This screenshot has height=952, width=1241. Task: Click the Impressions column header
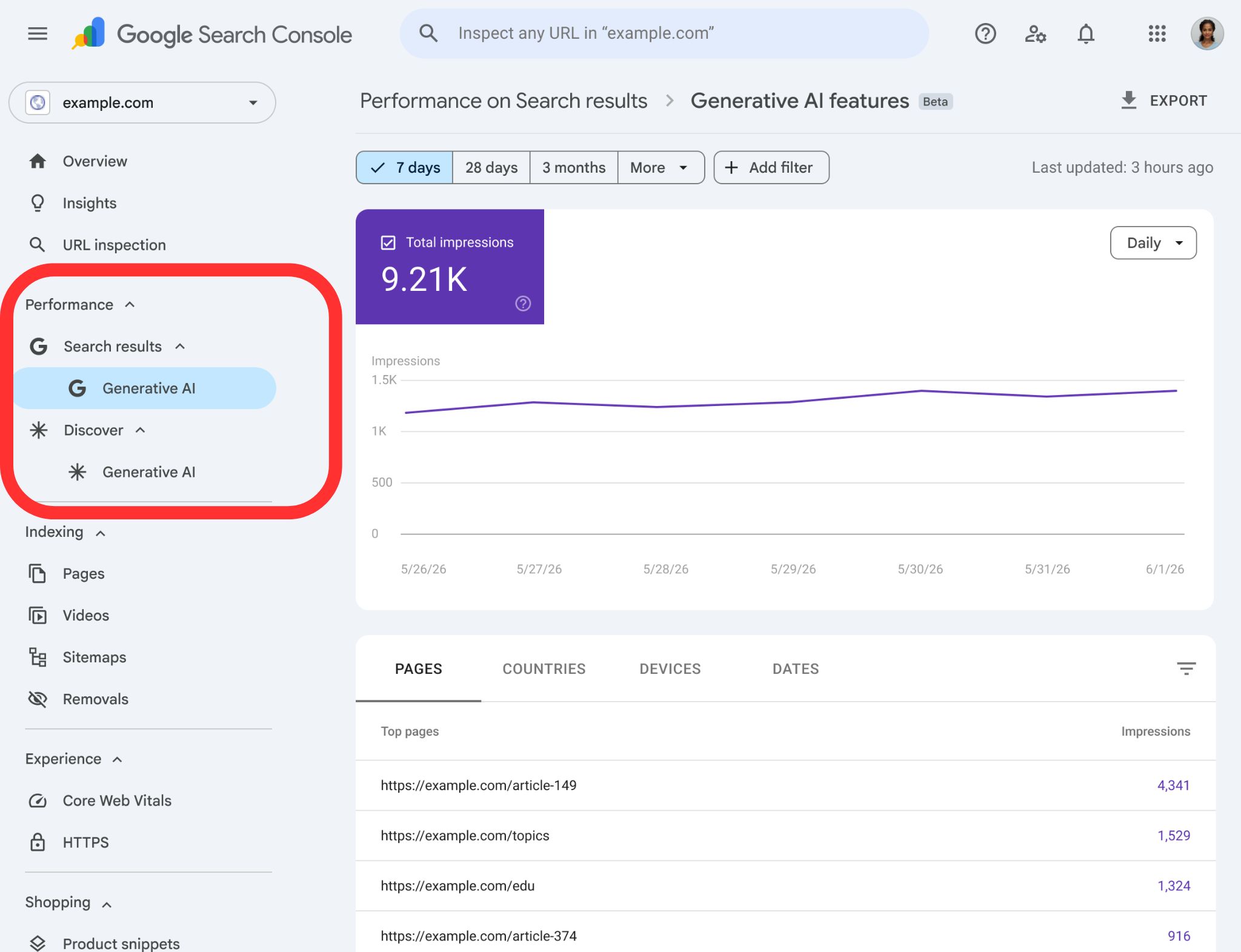click(x=1156, y=731)
